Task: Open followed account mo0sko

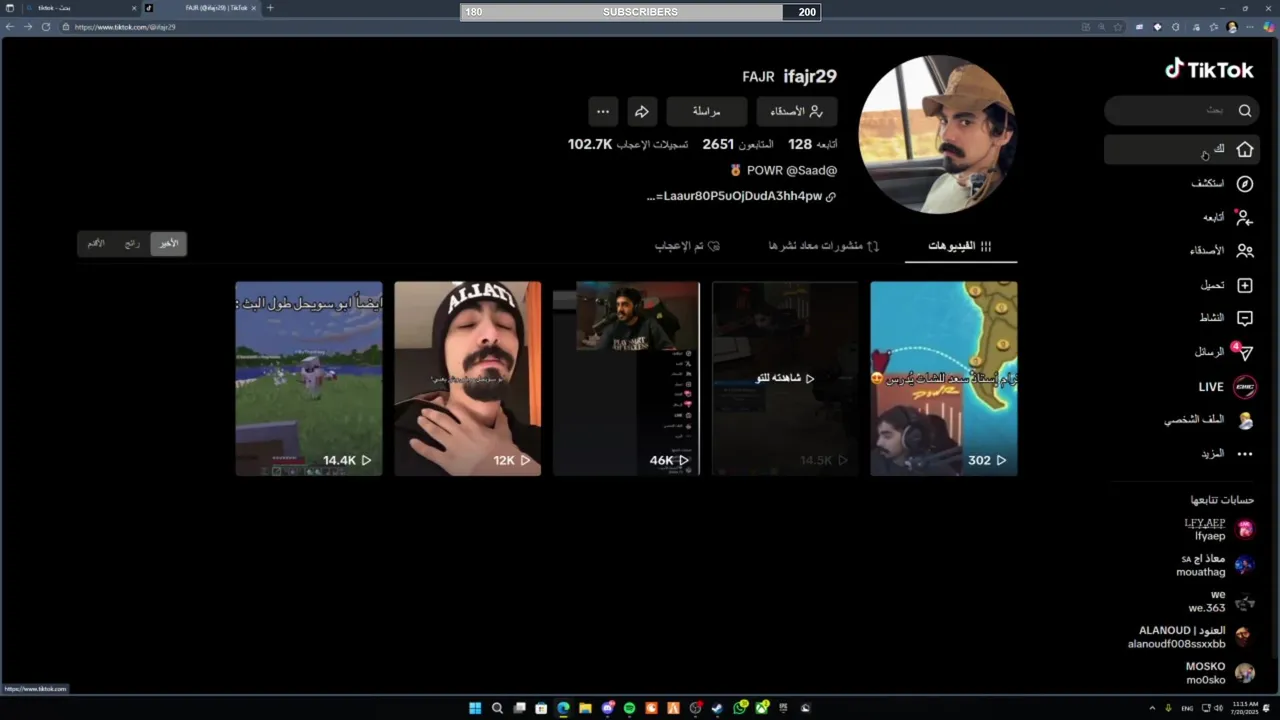Action: coord(1219,673)
